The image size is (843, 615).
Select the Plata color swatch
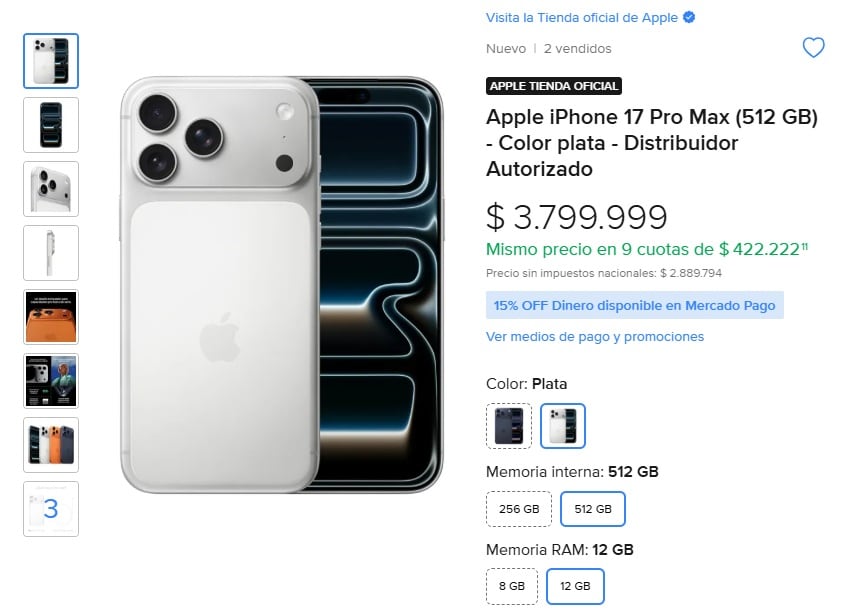click(x=562, y=425)
